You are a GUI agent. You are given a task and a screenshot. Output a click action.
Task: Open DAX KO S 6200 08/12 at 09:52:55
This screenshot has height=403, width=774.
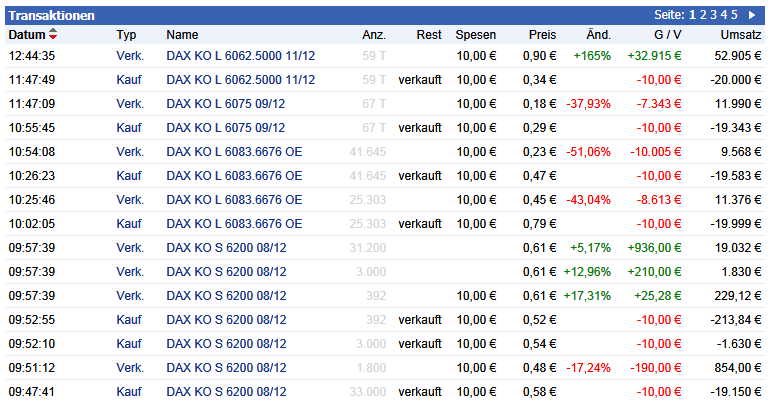(x=226, y=320)
